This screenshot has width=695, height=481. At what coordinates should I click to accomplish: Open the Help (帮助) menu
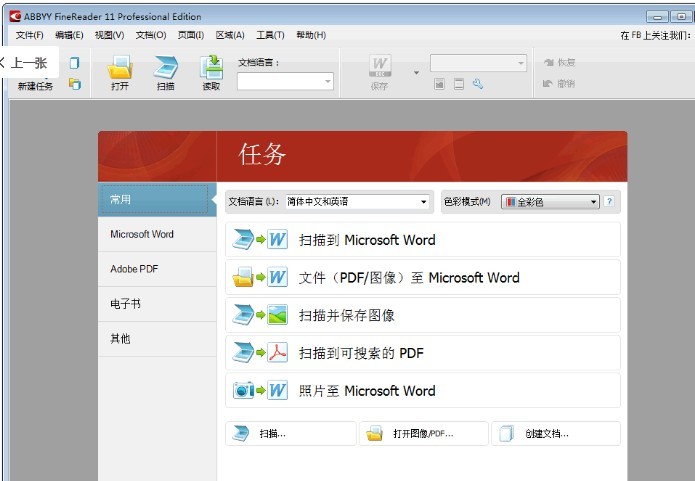tap(311, 35)
